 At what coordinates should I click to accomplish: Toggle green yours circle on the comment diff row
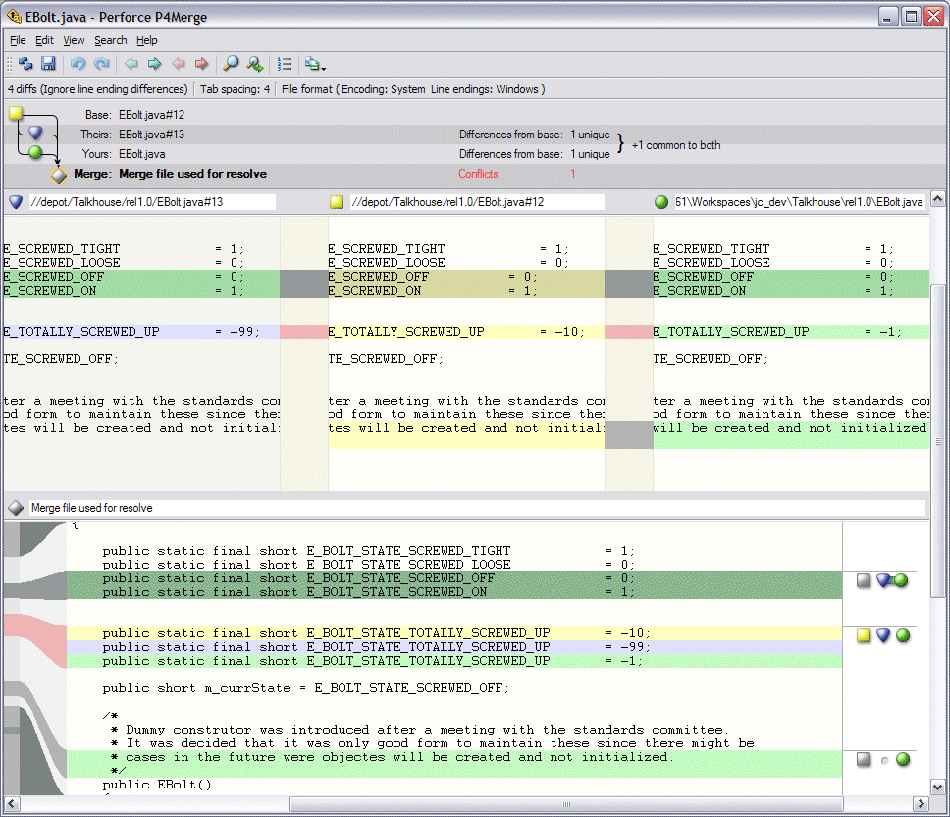click(x=902, y=760)
